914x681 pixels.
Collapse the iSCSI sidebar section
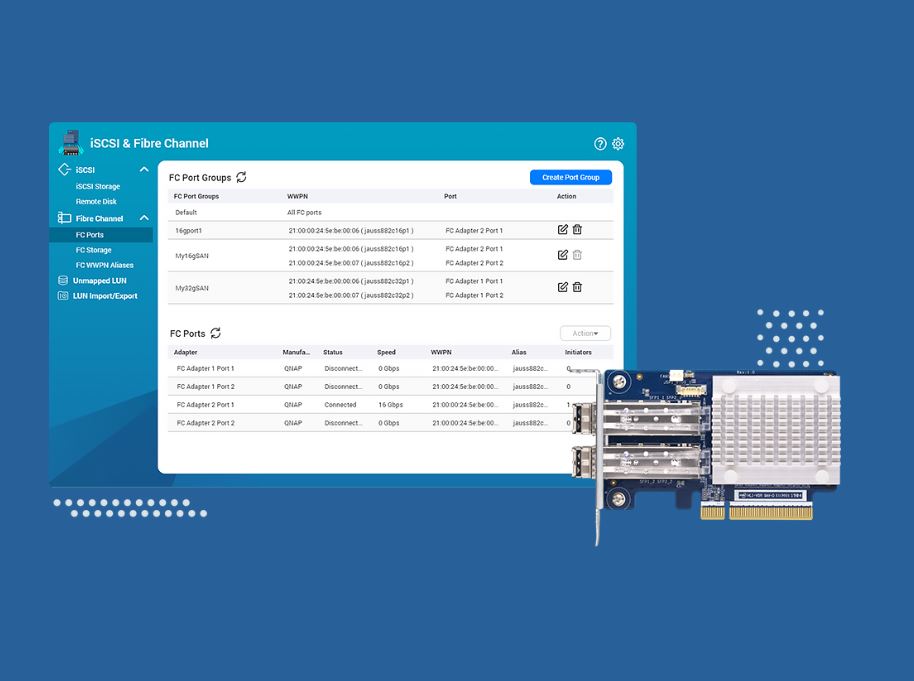(144, 170)
